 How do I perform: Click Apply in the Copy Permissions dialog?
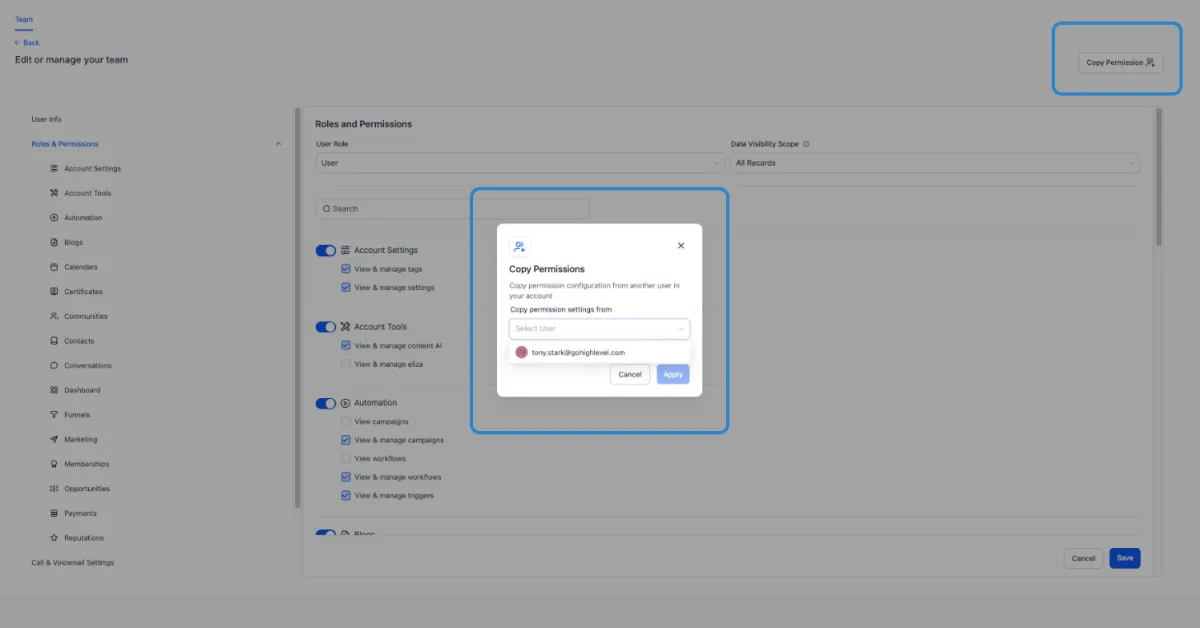(x=673, y=374)
